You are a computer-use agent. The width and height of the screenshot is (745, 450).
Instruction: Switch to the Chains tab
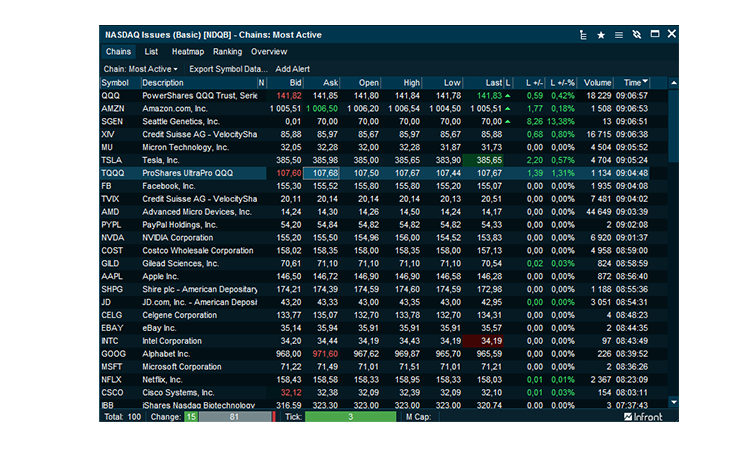tap(118, 52)
